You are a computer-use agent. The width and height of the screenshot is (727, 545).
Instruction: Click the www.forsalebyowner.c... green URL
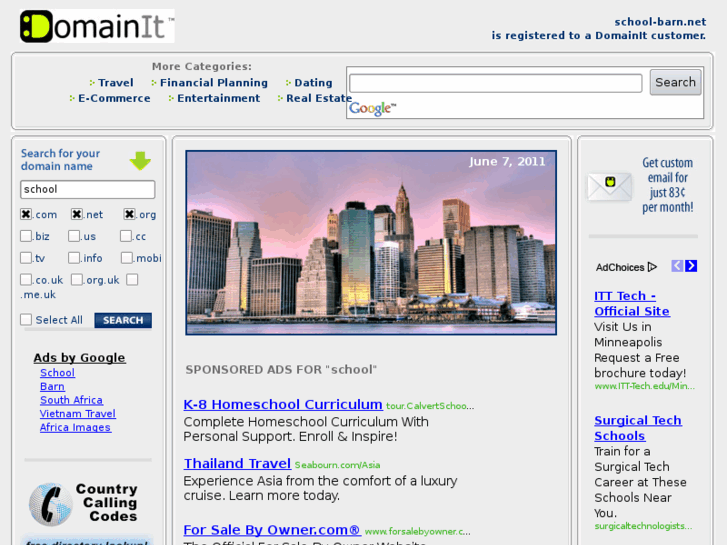[x=417, y=531]
